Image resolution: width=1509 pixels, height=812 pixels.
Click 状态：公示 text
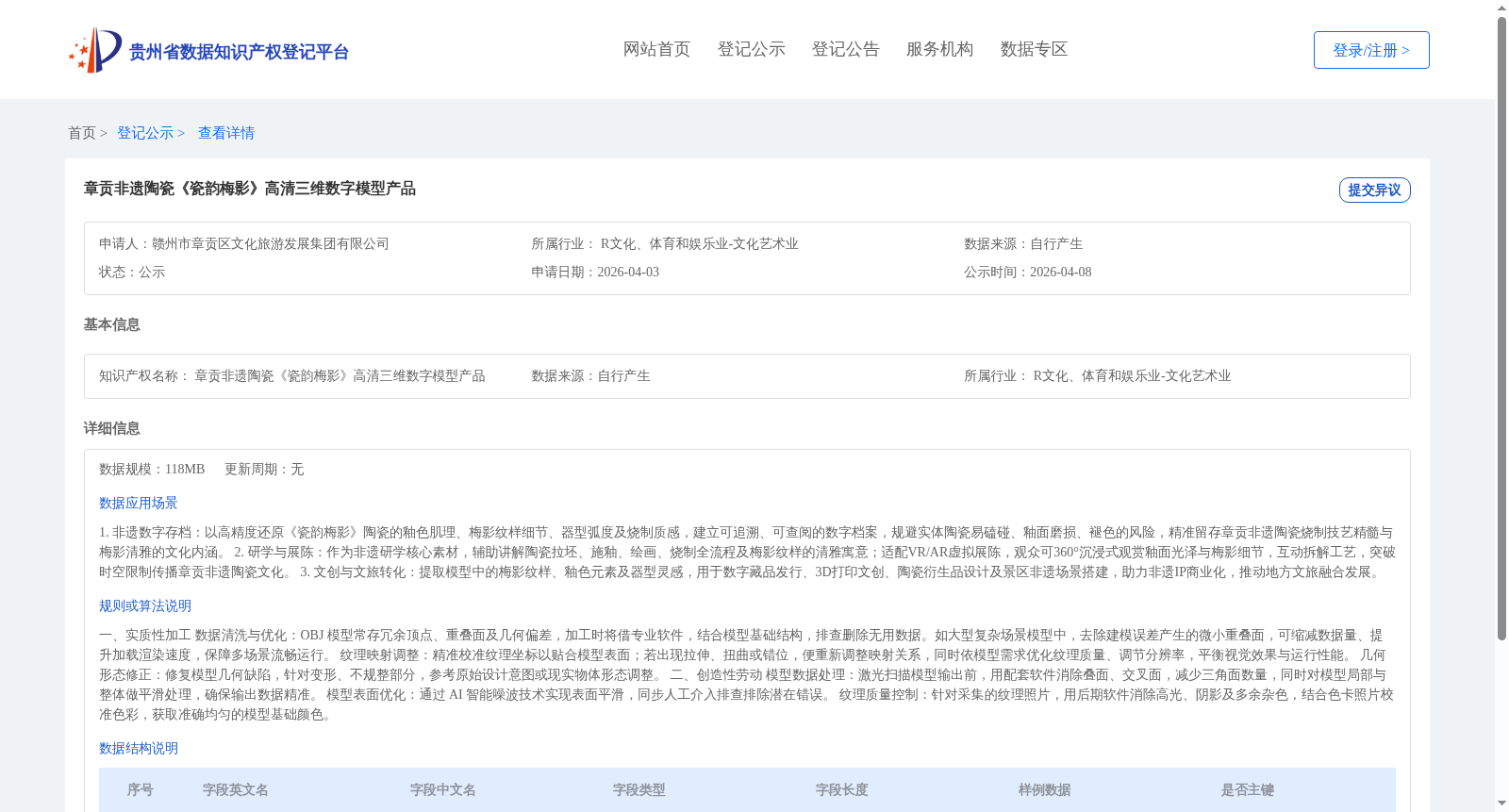tap(132, 272)
